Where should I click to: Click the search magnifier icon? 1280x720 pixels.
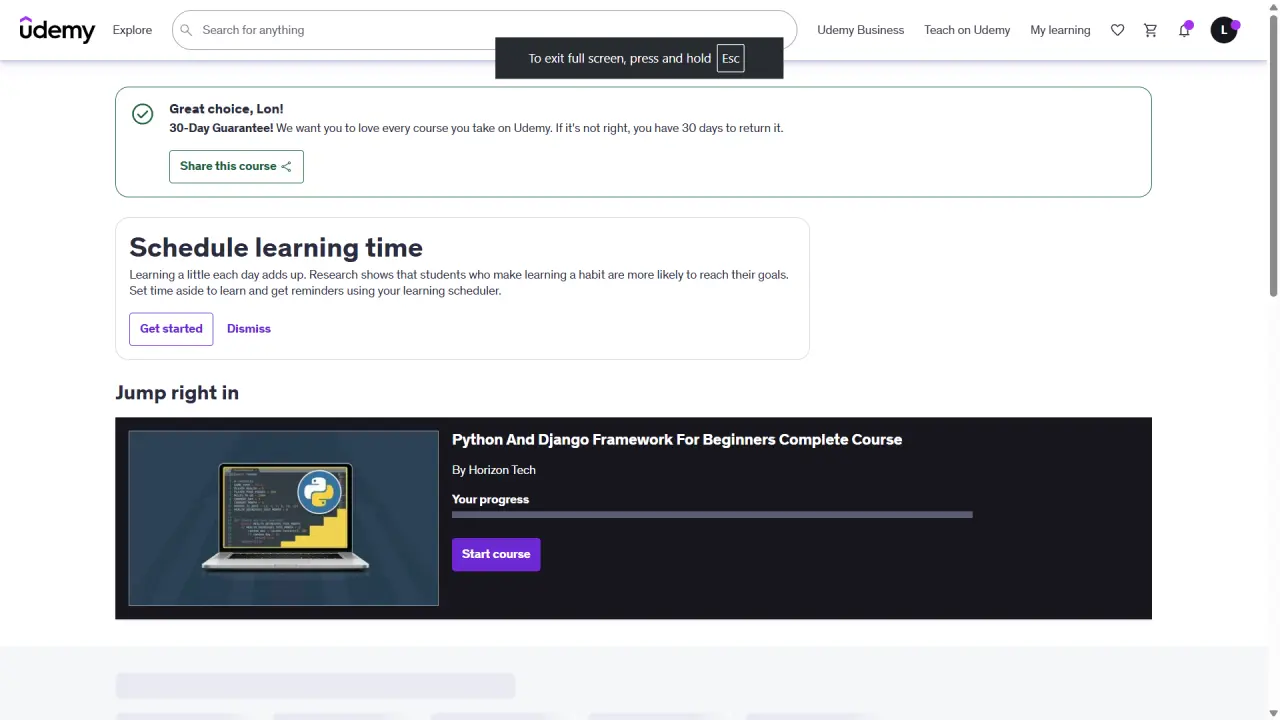186,30
